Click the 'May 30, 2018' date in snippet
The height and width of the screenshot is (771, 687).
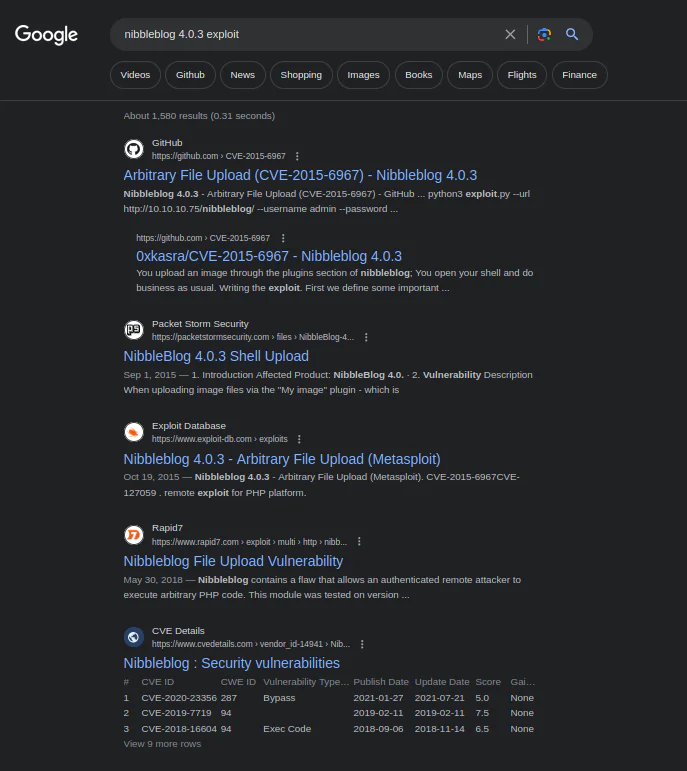(153, 580)
